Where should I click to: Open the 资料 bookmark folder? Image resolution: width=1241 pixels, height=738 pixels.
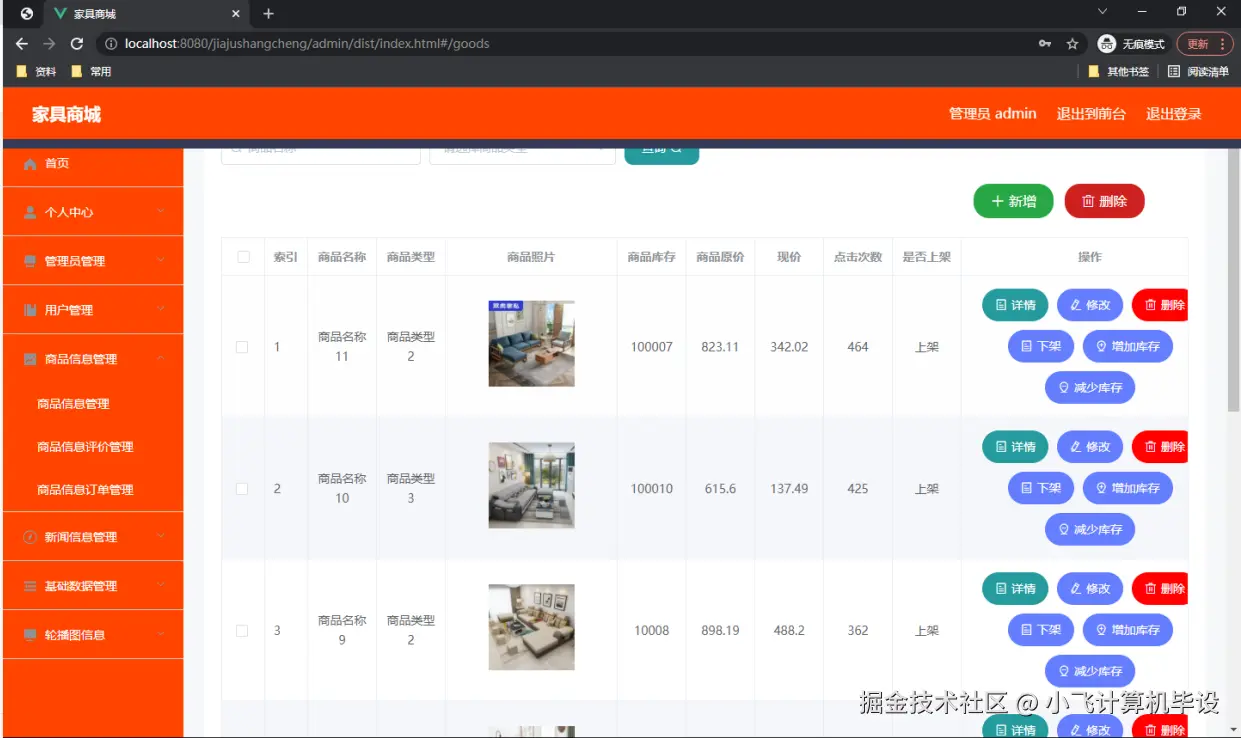pos(37,72)
